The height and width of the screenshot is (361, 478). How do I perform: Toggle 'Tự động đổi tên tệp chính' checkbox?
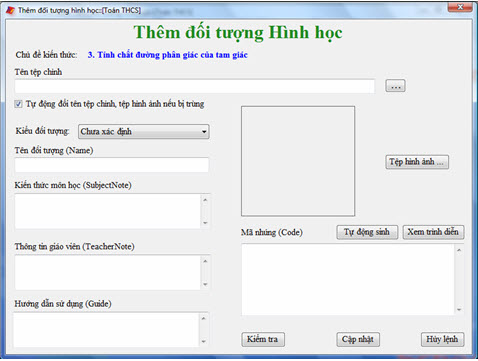pyautogui.click(x=18, y=104)
